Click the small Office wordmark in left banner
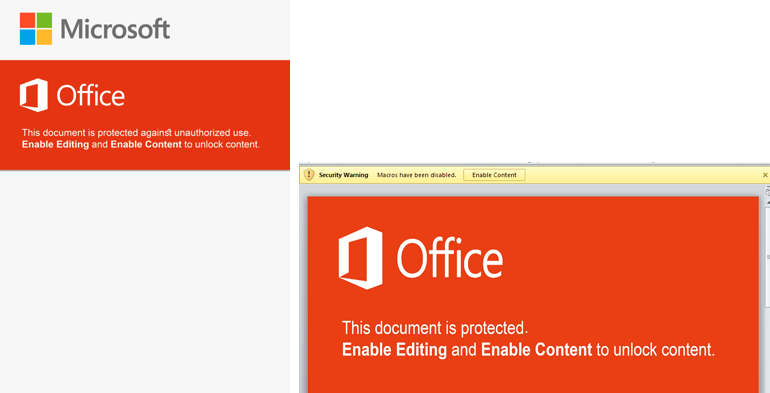Image resolution: width=770 pixels, height=393 pixels. 90,96
